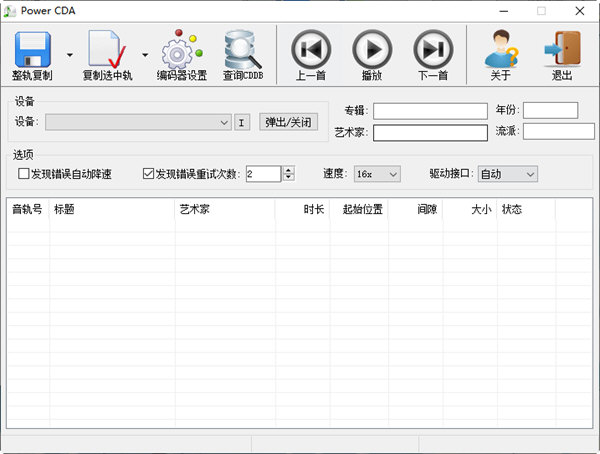Click the 艺术家 column header in track list
Viewport: 600px width, 454px height.
pos(225,209)
